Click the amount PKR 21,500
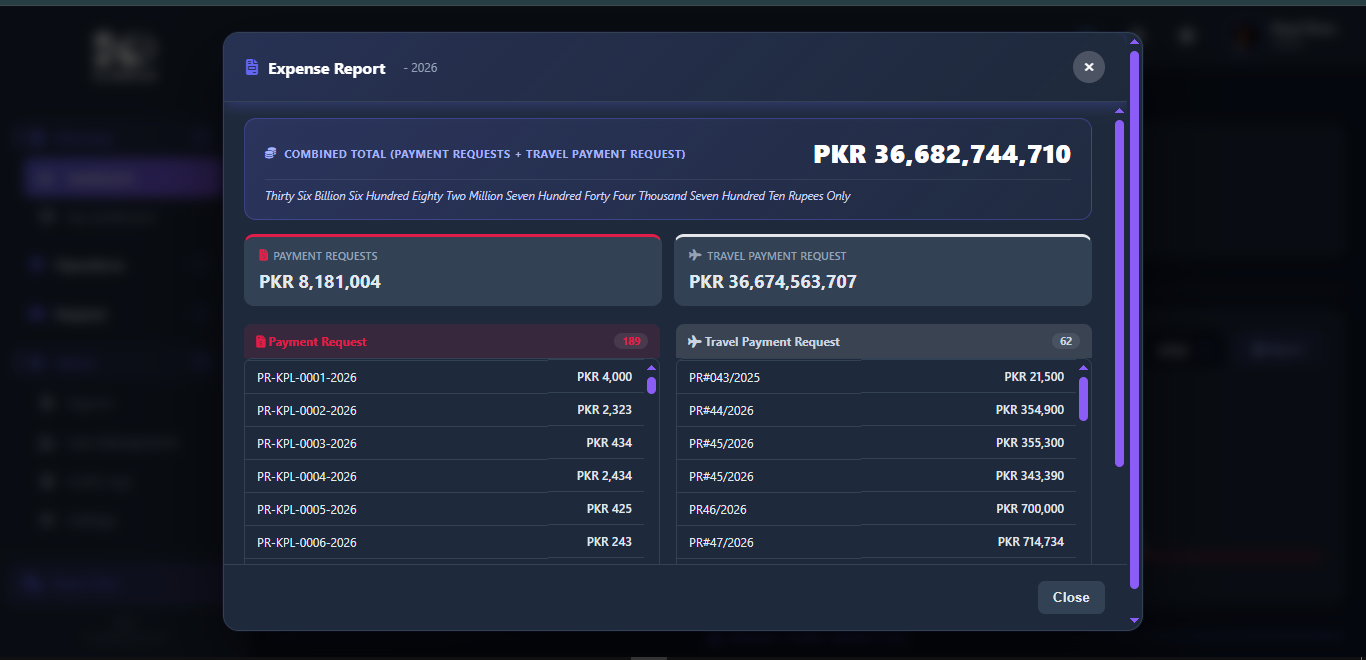Screen dimensions: 1366x660 point(1034,377)
